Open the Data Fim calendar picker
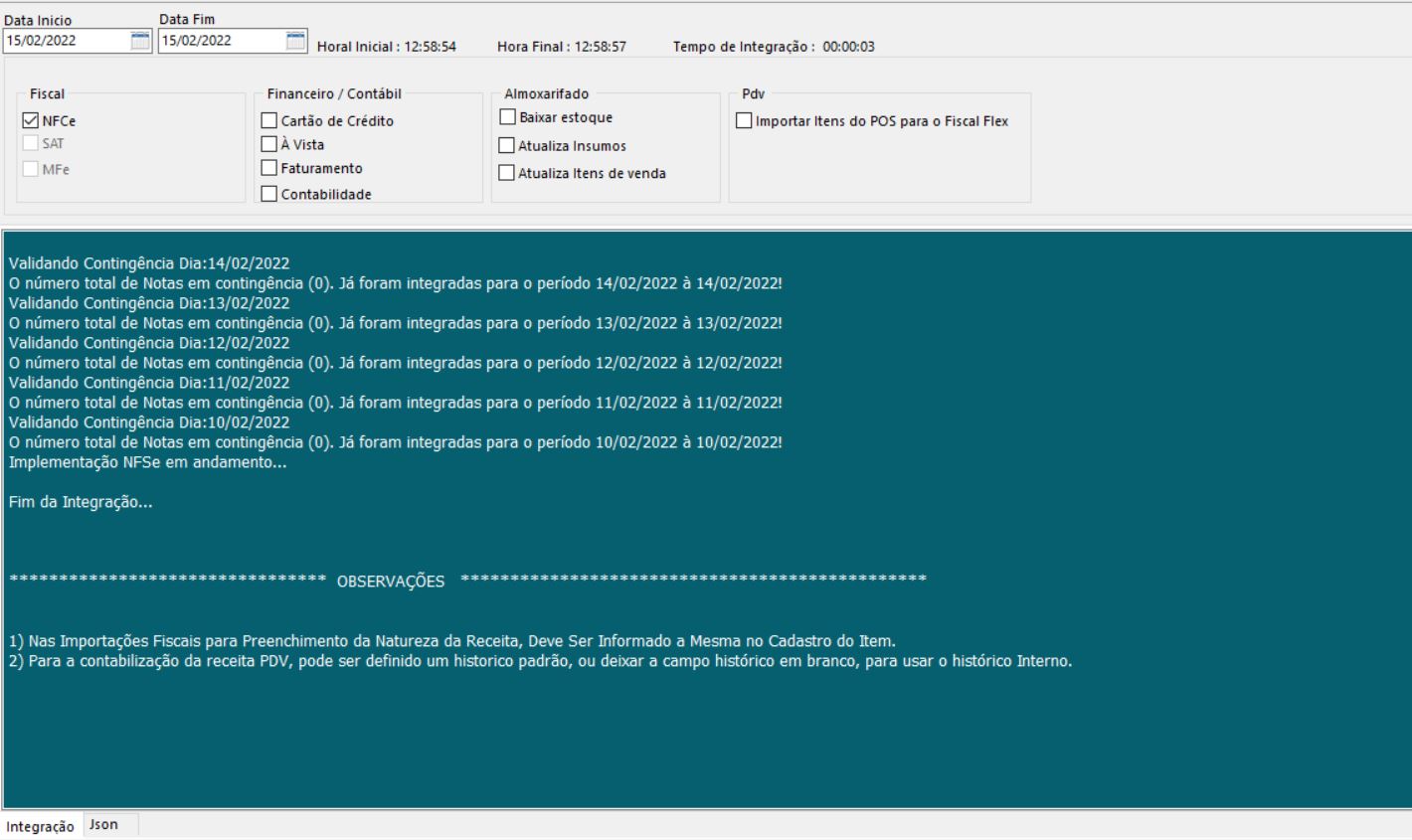The height and width of the screenshot is (840, 1412). [x=296, y=41]
